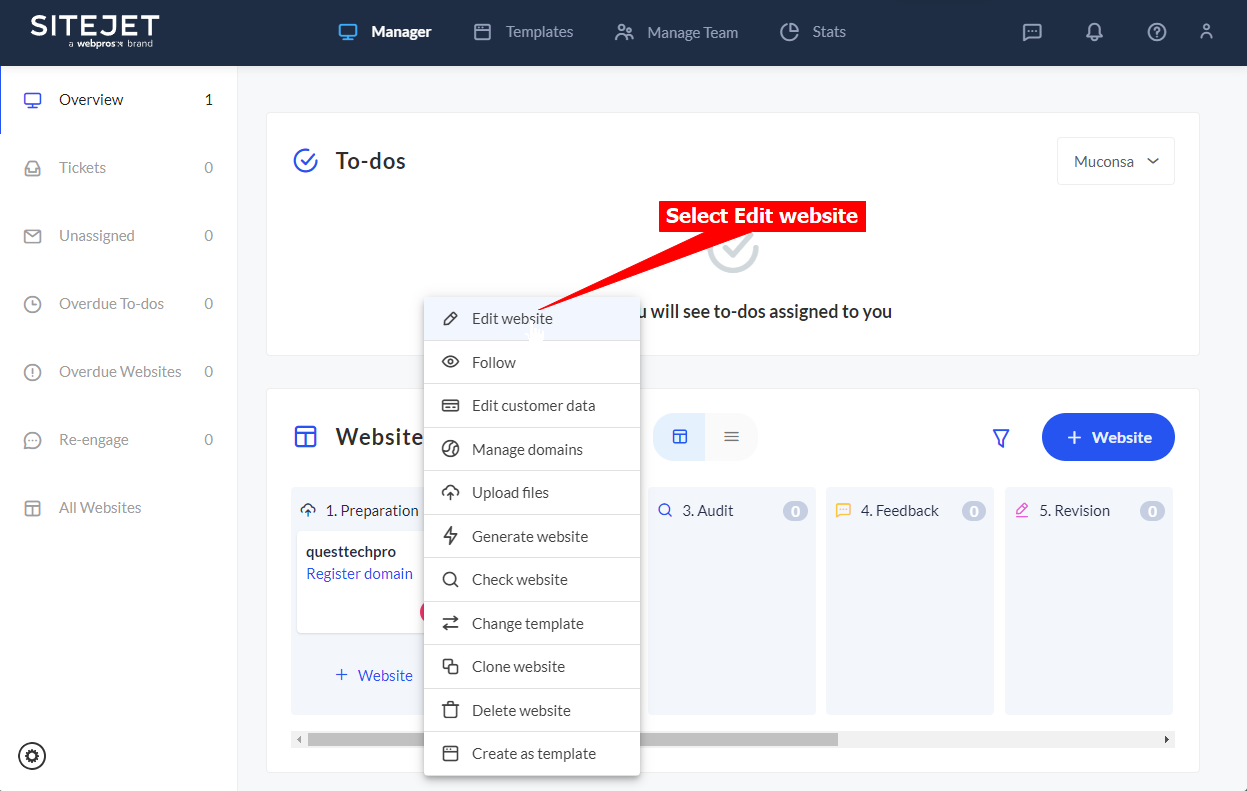Click the filter funnel icon
Viewport: 1247px width, 791px height.
(x=1000, y=438)
